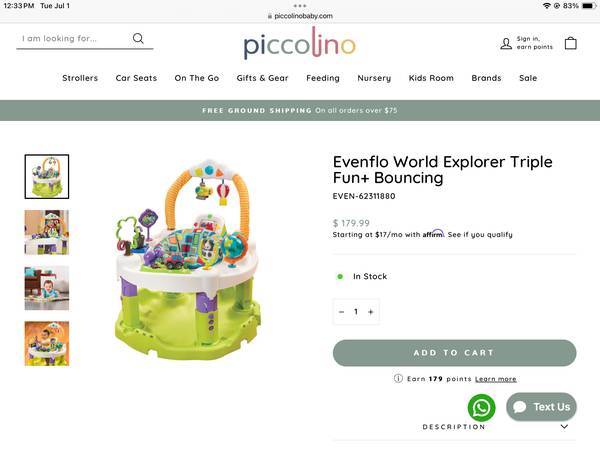600x450 pixels.
Task: Tap the three-dot menu above address bar
Action: coord(300,6)
